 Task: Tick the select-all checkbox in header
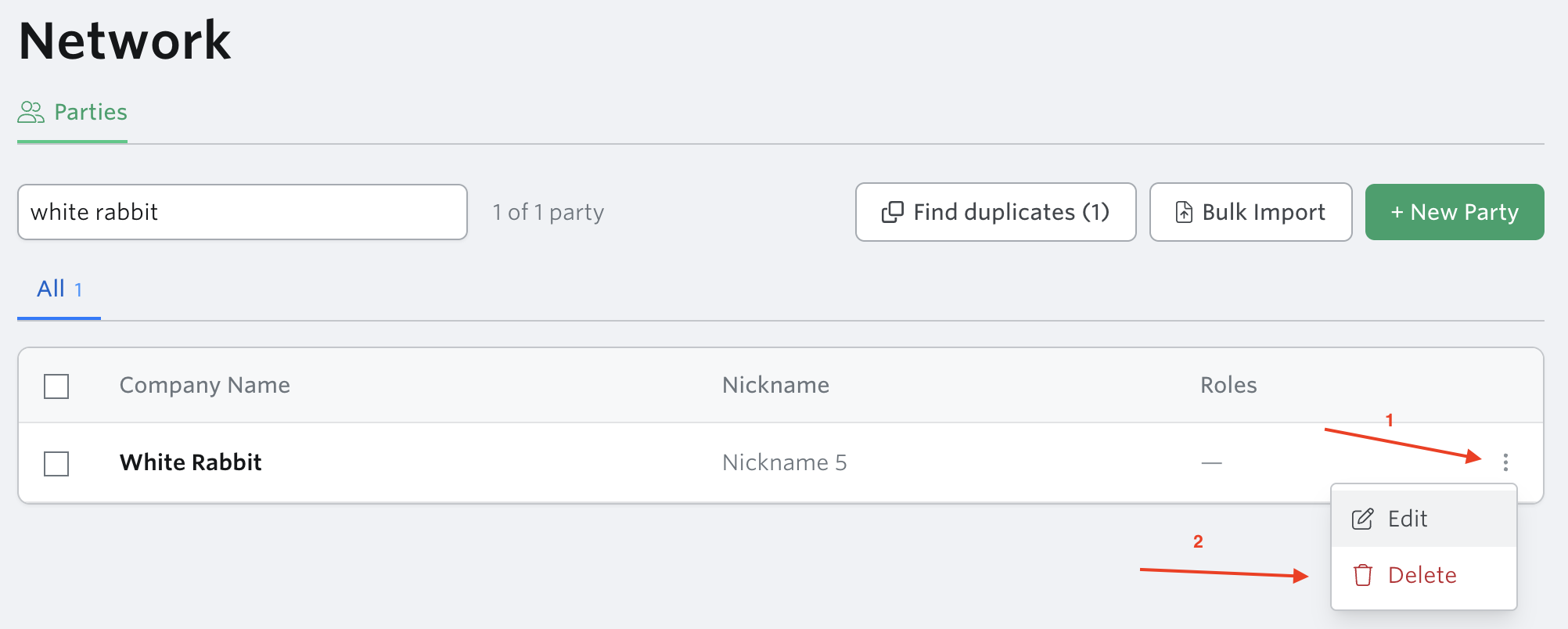56,386
